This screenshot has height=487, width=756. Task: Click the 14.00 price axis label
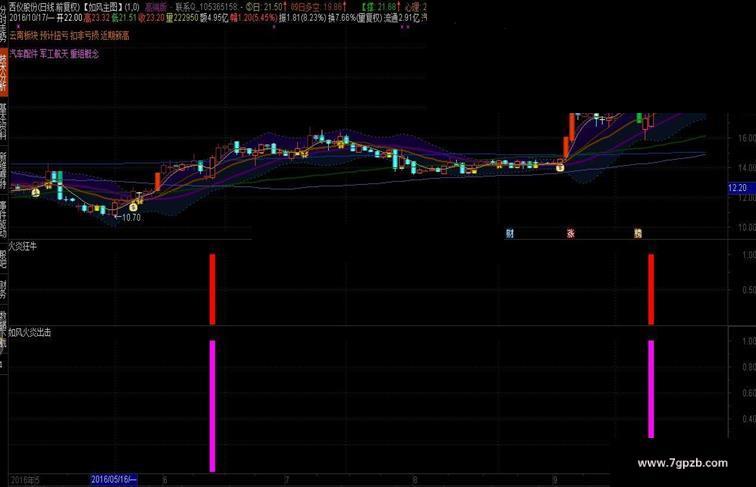pos(746,168)
